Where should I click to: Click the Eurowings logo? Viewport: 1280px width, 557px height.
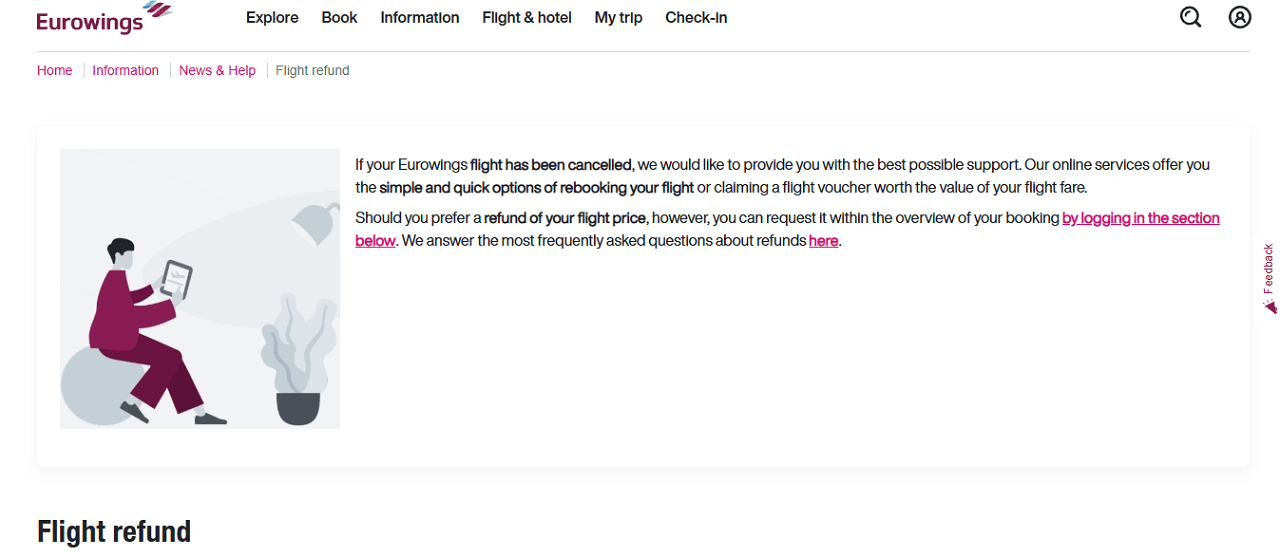(104, 17)
